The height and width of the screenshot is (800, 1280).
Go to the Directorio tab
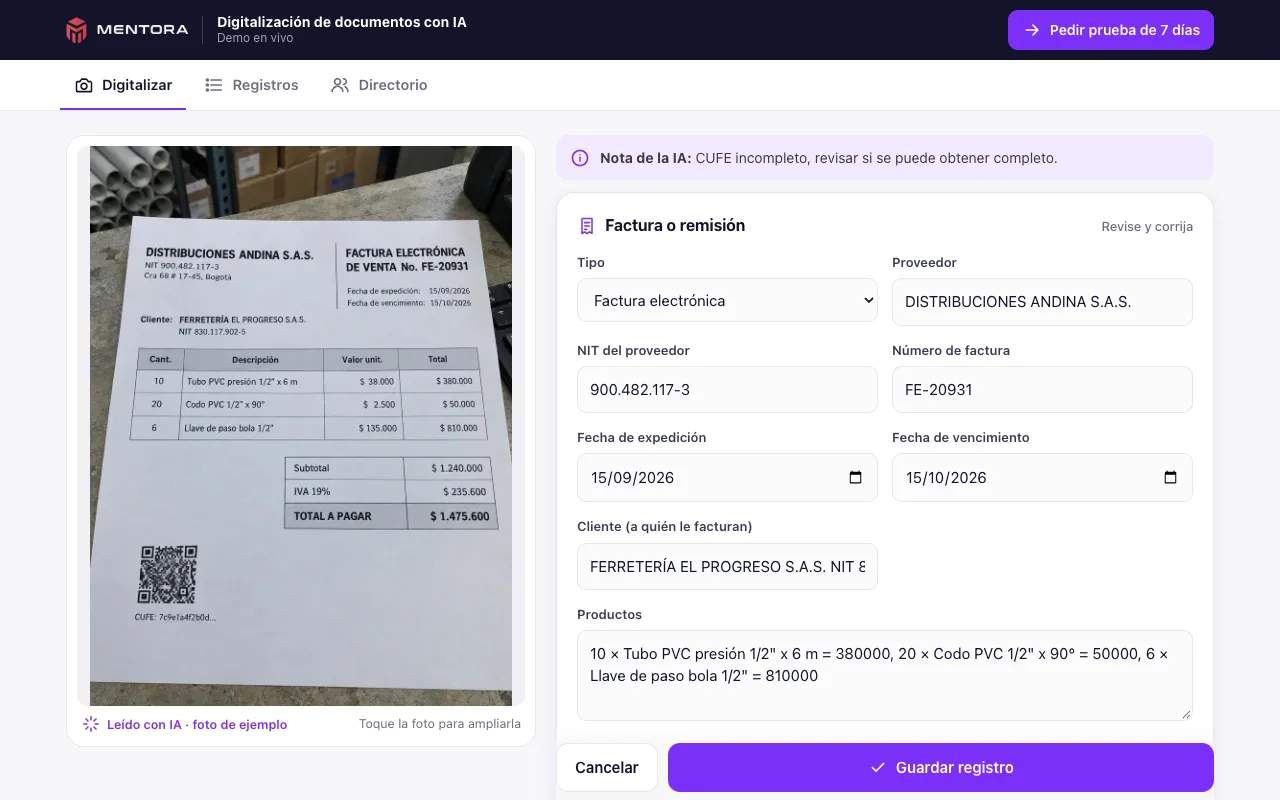pos(379,86)
